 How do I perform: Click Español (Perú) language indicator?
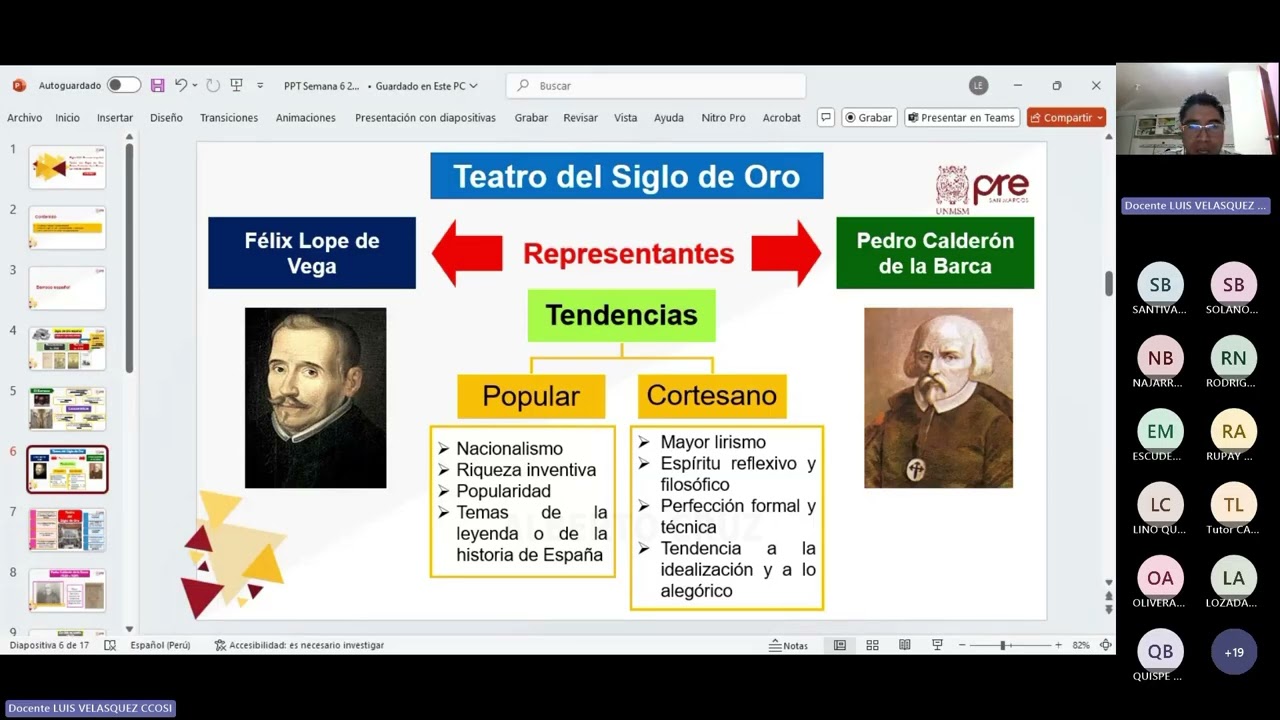click(x=160, y=646)
